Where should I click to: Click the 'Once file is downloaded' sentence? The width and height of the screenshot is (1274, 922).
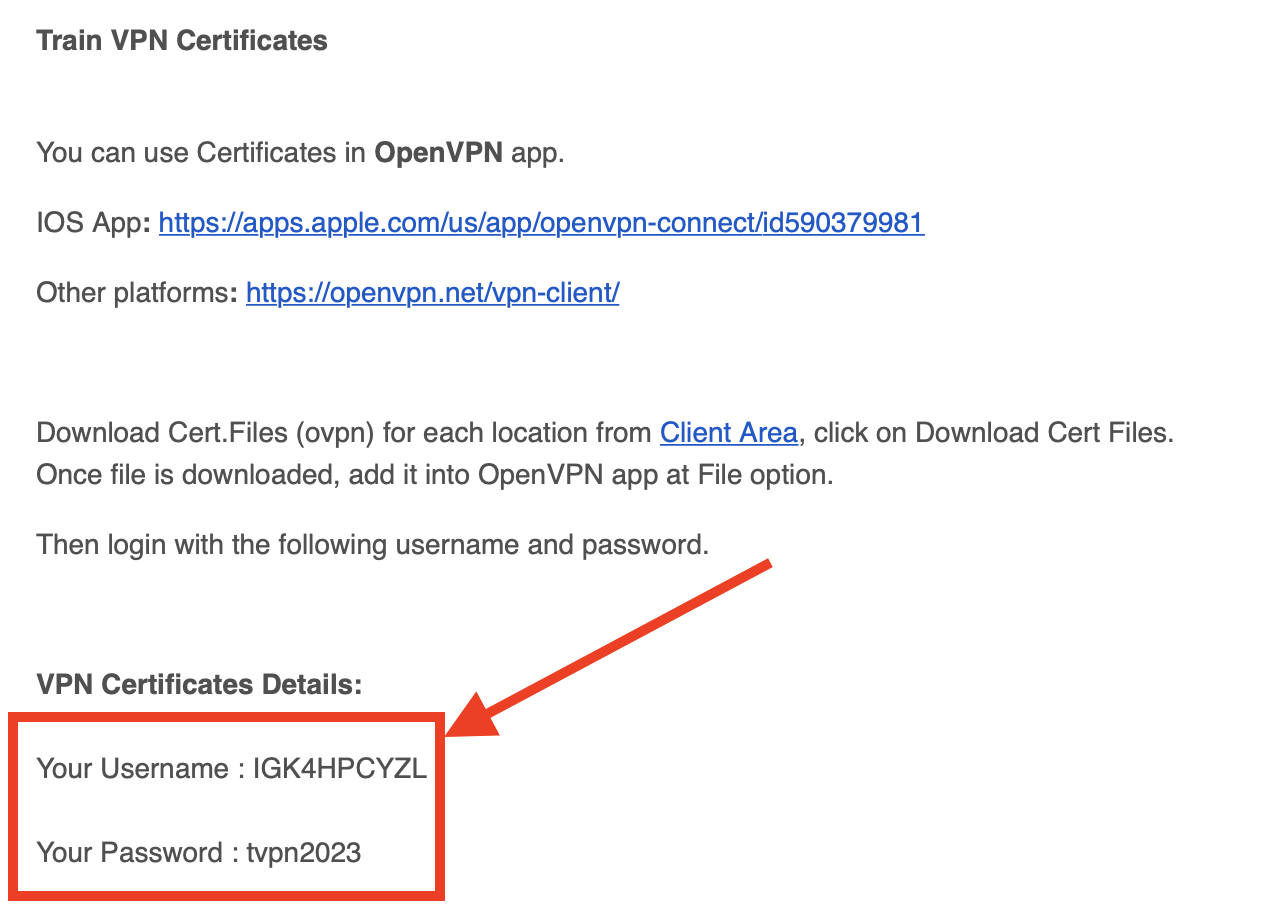coord(434,474)
